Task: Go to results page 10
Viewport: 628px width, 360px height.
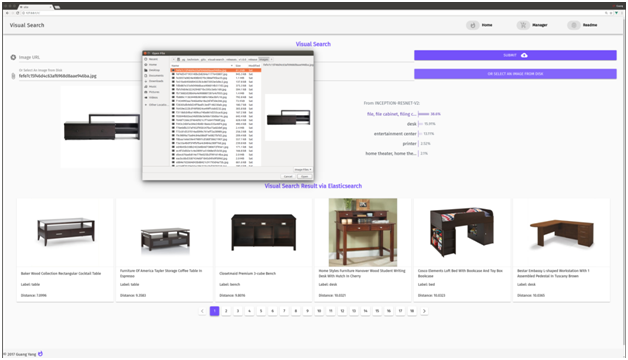Action: pyautogui.click(x=319, y=311)
